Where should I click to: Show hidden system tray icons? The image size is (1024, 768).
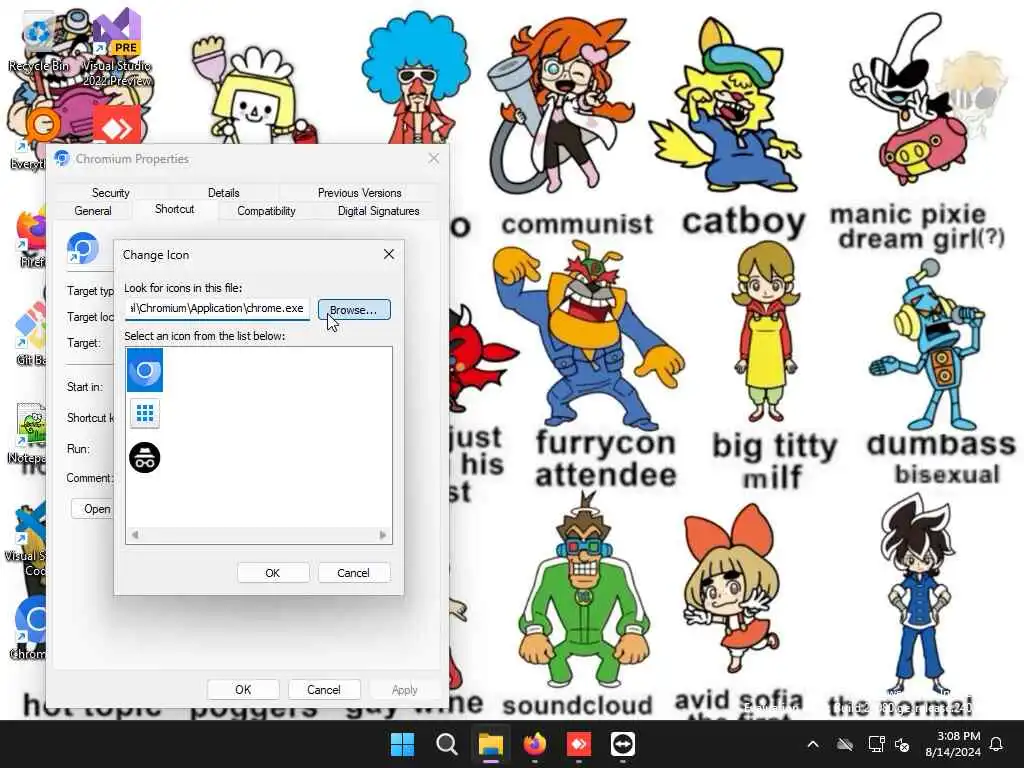tap(813, 744)
